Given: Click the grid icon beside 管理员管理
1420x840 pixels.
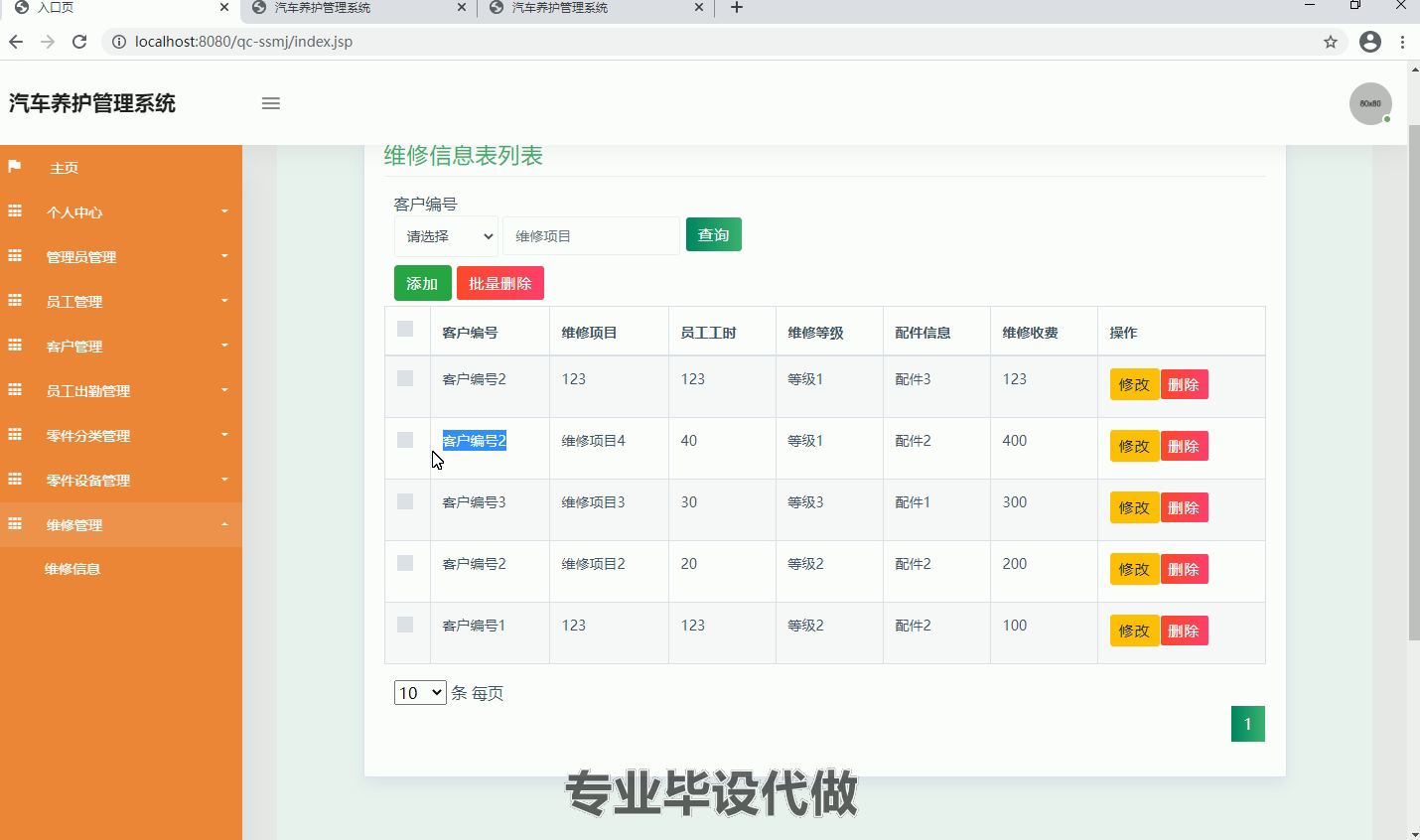Looking at the screenshot, I should tap(15, 256).
